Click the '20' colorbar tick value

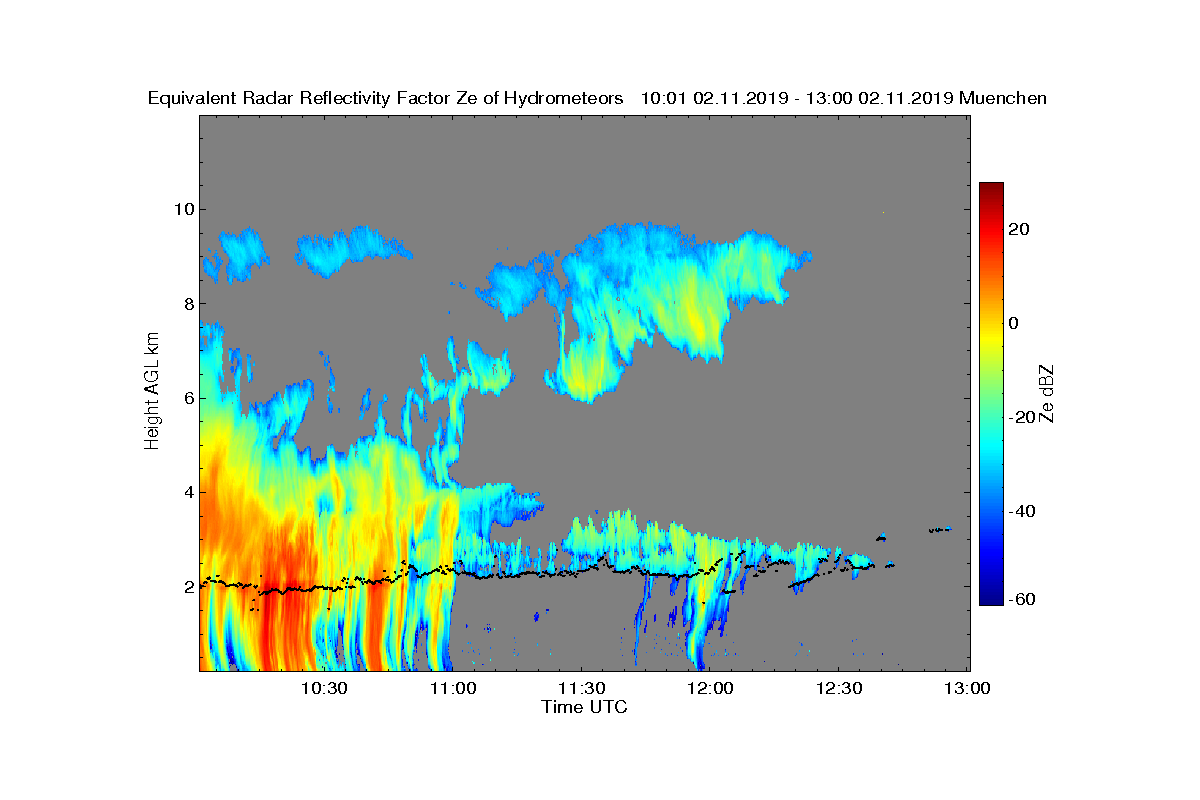click(x=1019, y=229)
